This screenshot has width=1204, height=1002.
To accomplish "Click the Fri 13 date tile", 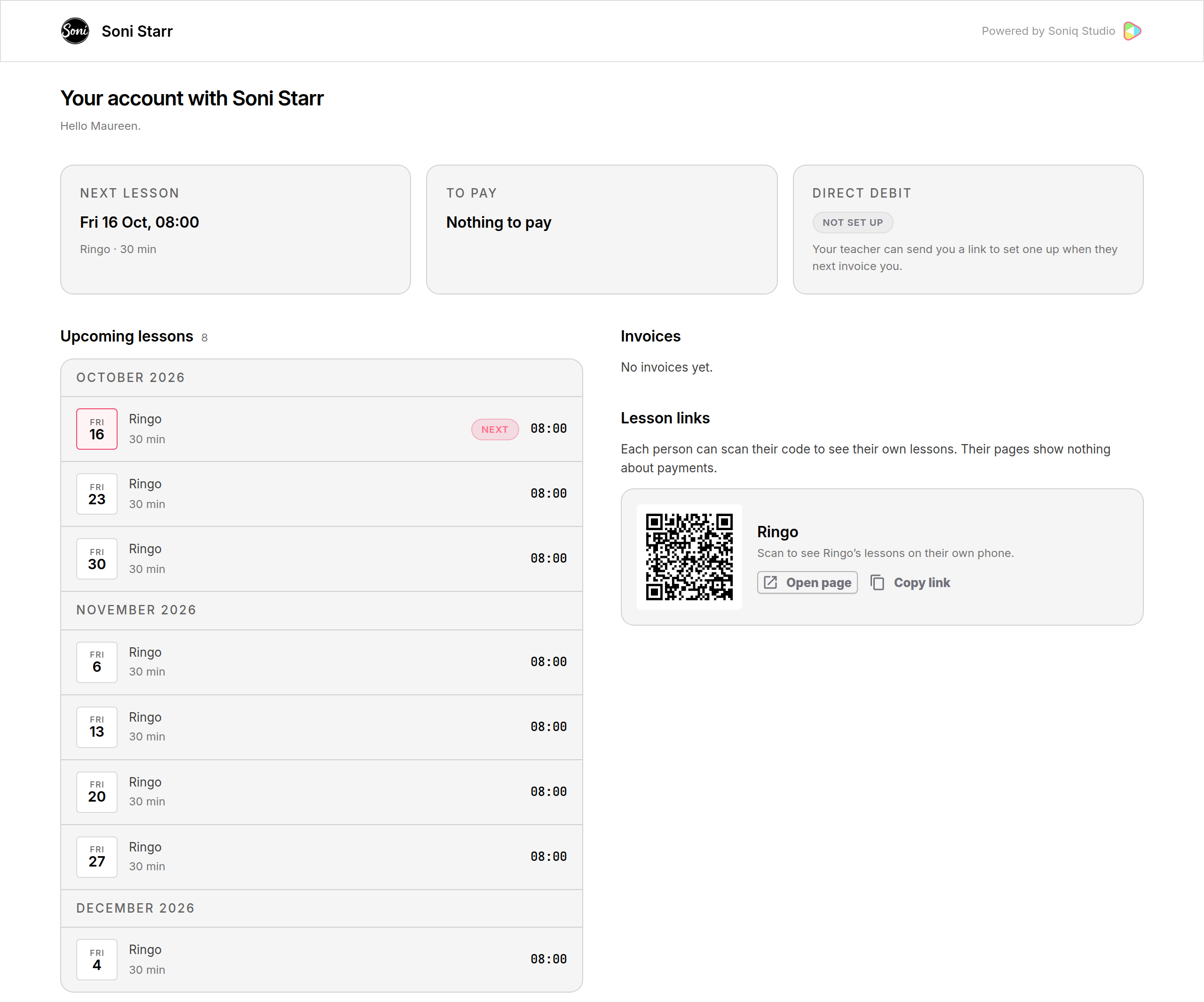I will pos(97,727).
